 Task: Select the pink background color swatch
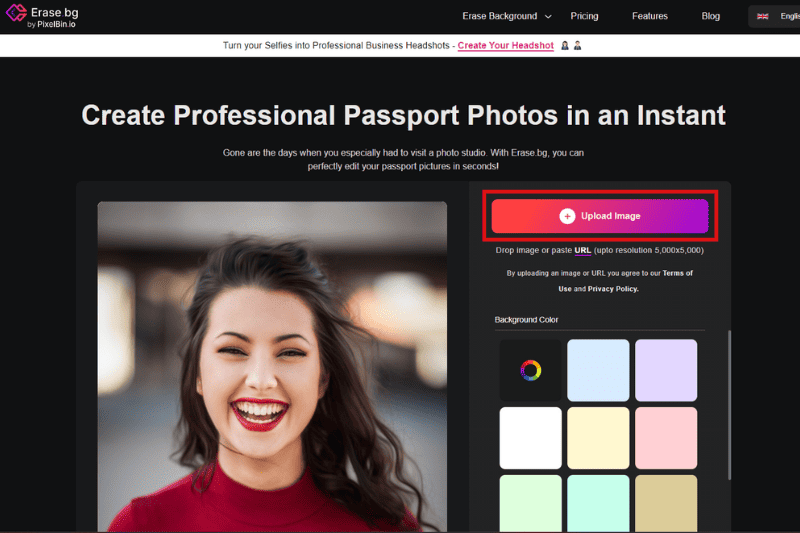(666, 438)
